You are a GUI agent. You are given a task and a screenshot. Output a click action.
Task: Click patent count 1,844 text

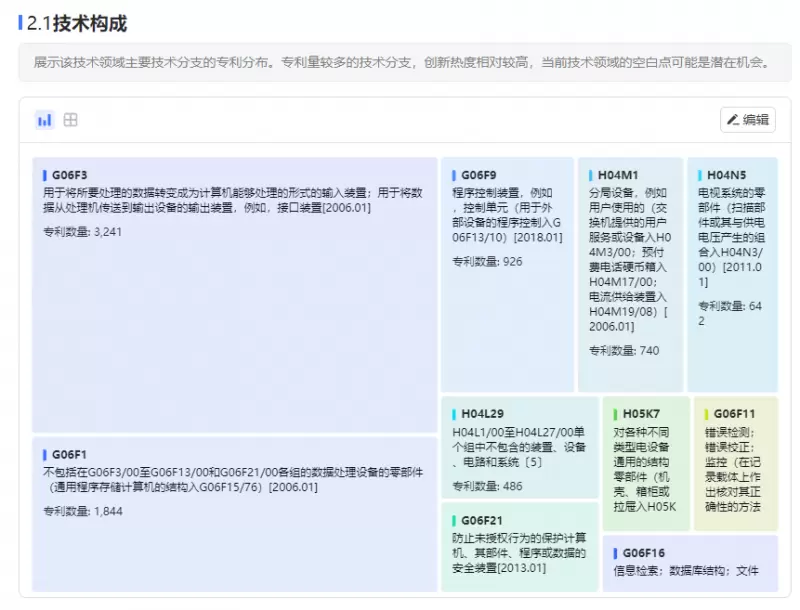82,511
